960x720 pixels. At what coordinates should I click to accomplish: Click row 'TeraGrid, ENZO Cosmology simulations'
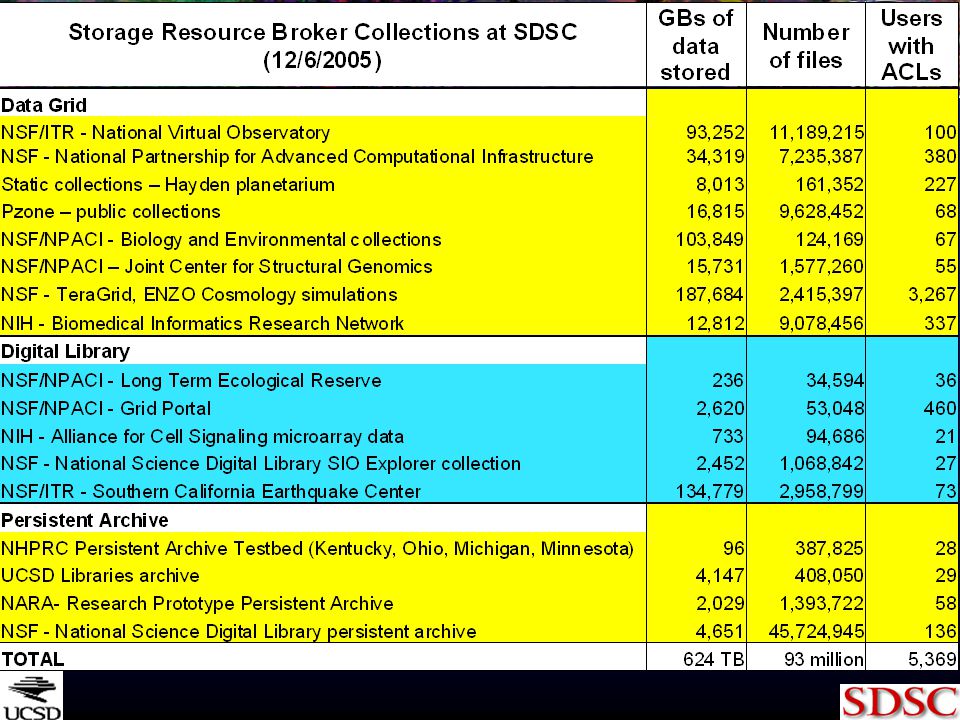(479, 295)
